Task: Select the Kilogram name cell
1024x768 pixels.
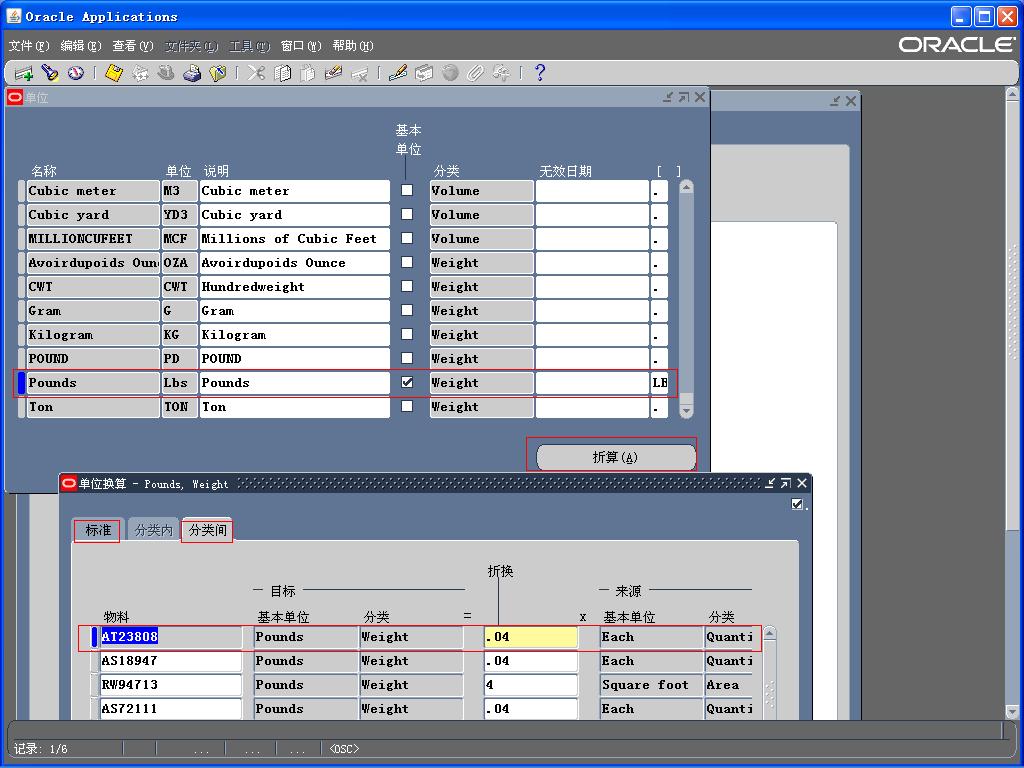Action: pos(93,335)
